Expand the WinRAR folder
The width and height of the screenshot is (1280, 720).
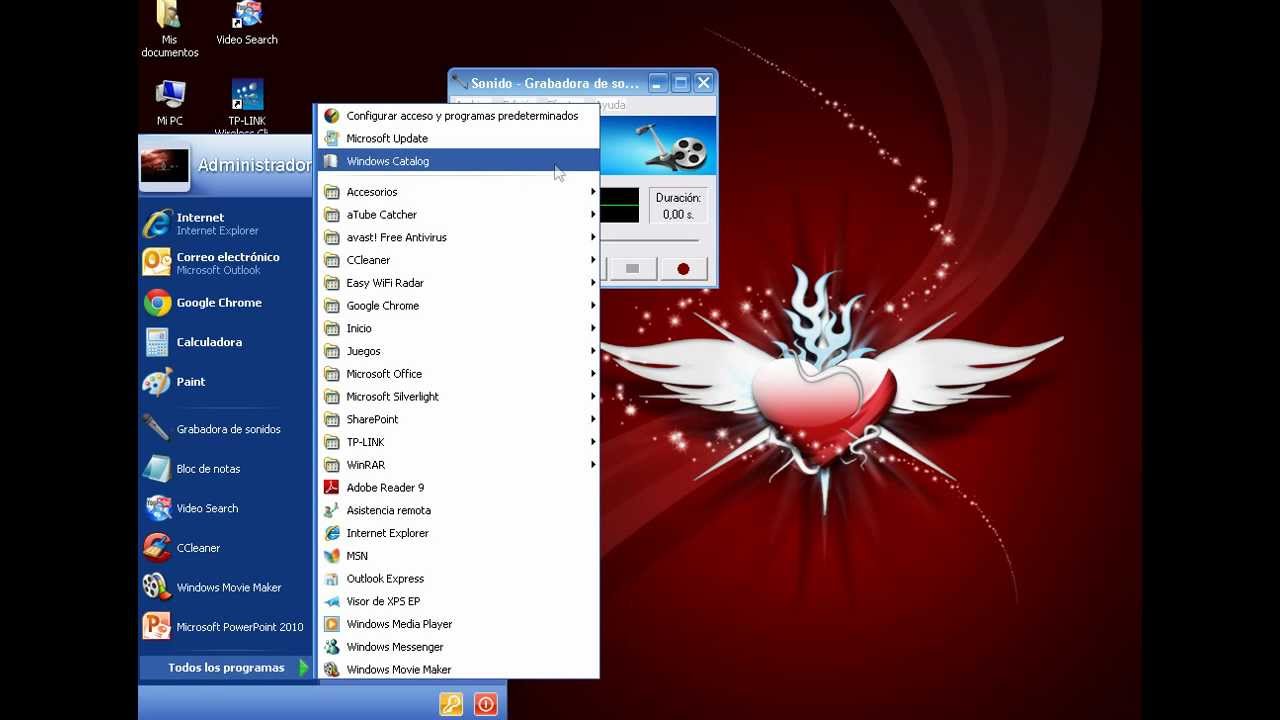[458, 465]
